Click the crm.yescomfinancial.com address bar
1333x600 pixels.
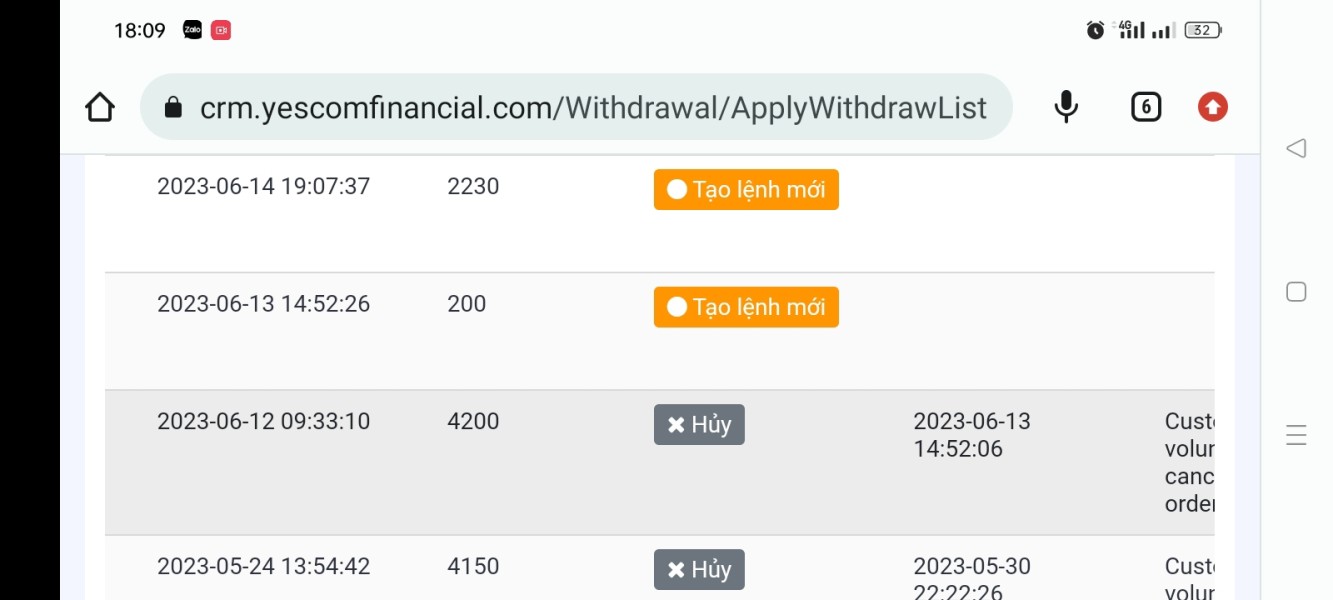pyautogui.click(x=576, y=107)
